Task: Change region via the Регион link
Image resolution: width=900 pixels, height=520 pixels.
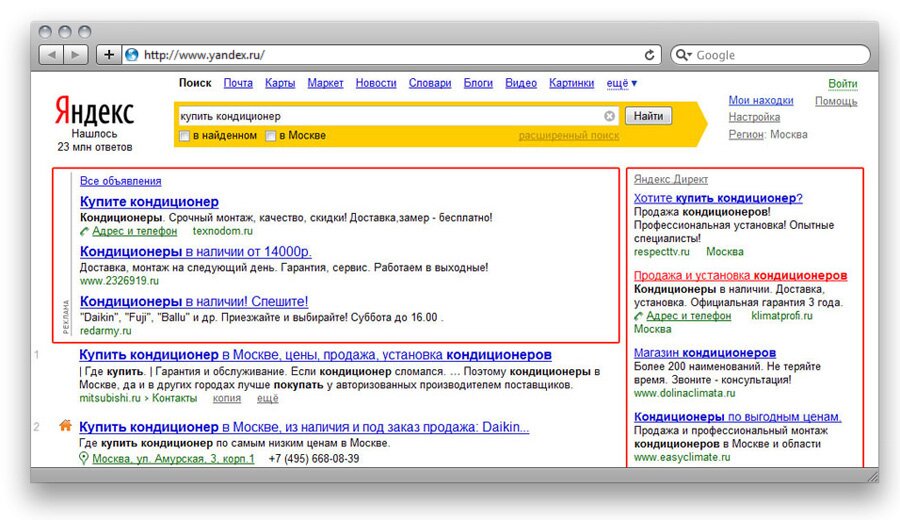Action: click(x=746, y=134)
